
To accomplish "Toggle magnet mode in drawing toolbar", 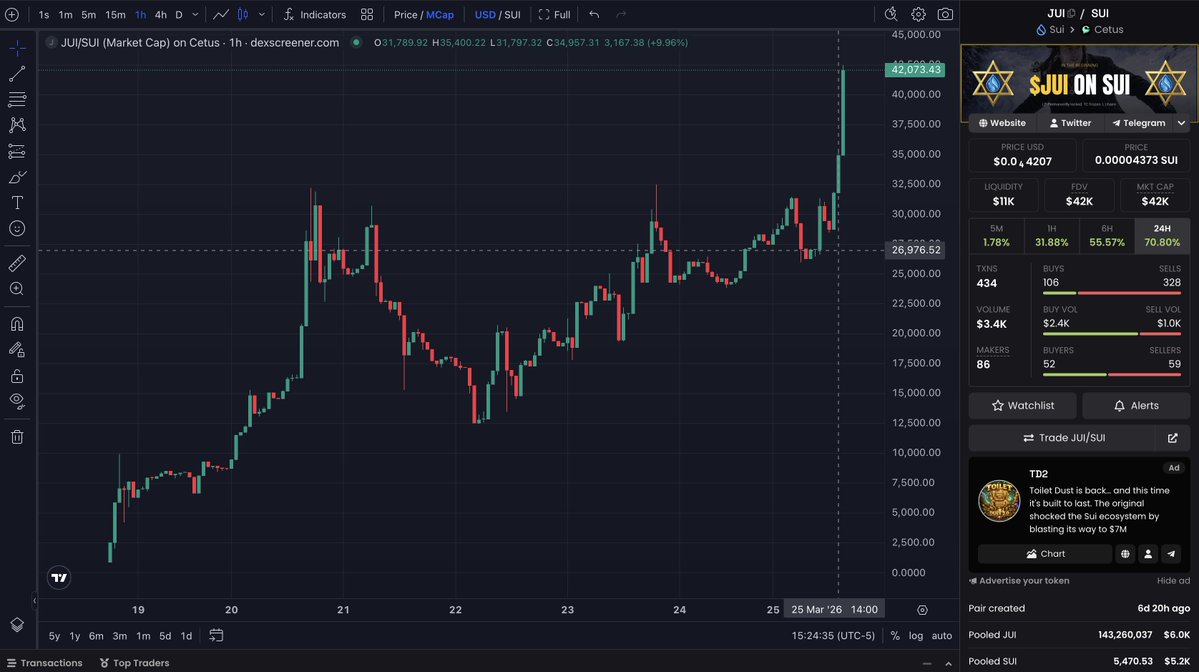I will (x=17, y=324).
